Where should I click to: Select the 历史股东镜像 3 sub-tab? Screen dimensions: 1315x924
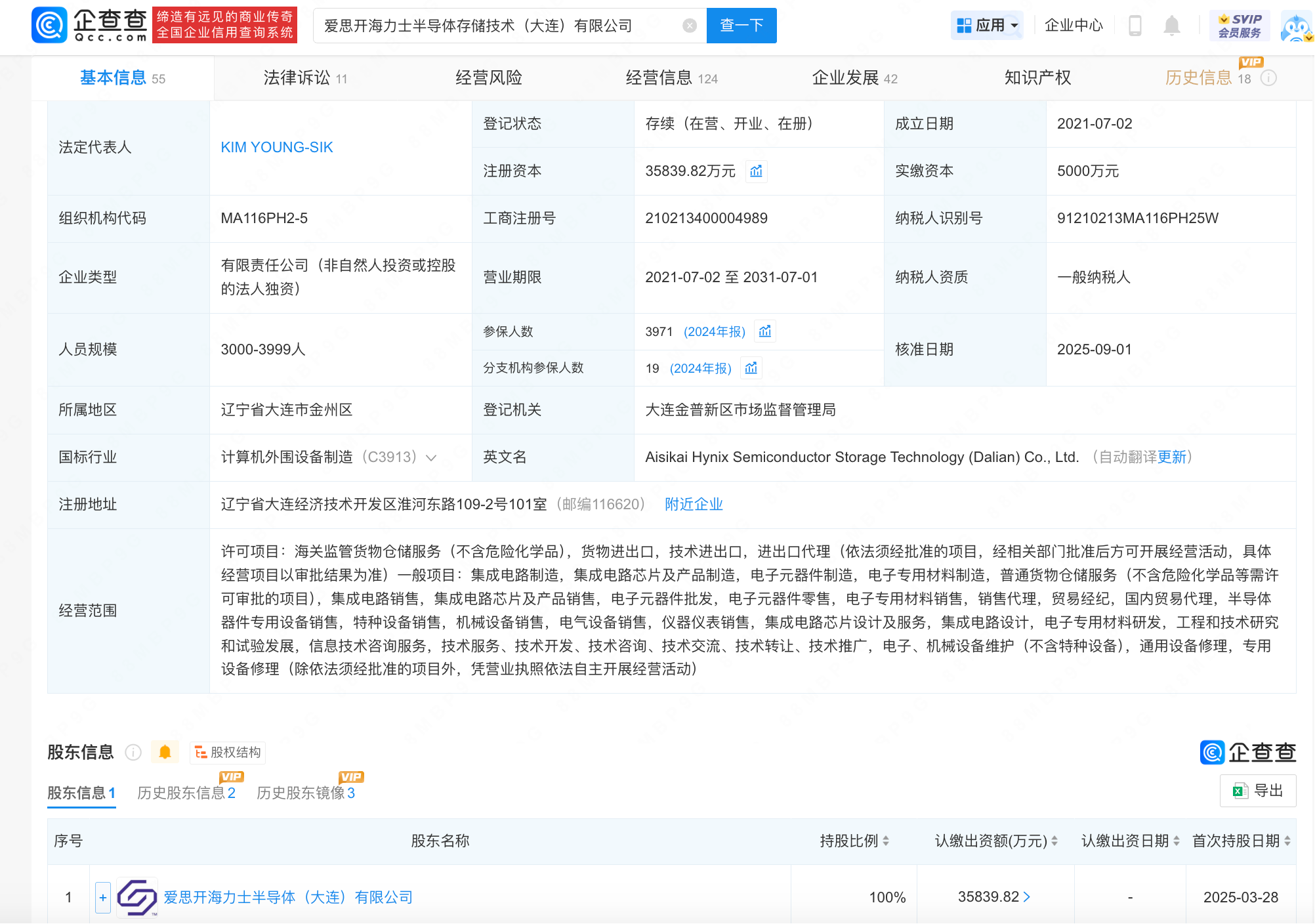tap(306, 793)
